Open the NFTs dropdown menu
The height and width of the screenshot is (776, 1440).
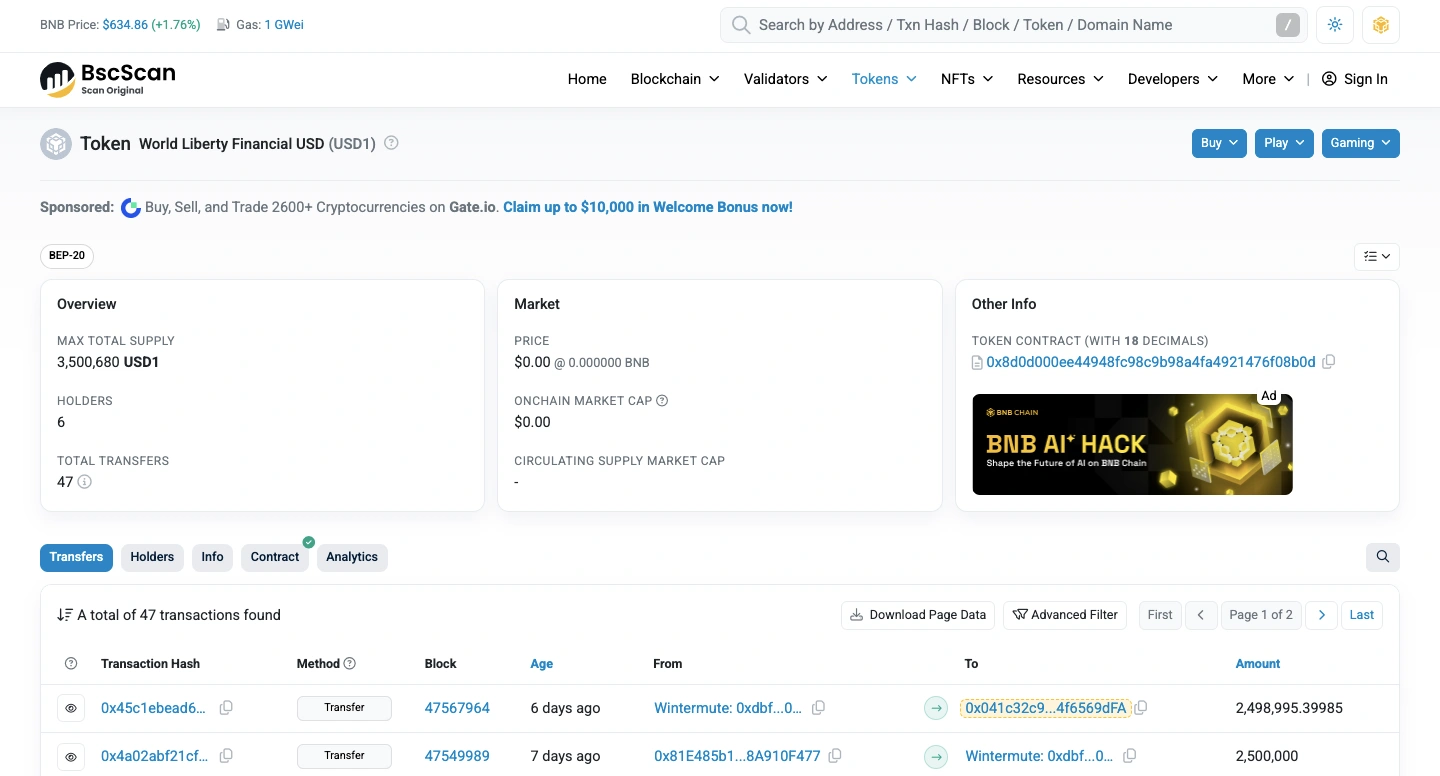(x=967, y=79)
